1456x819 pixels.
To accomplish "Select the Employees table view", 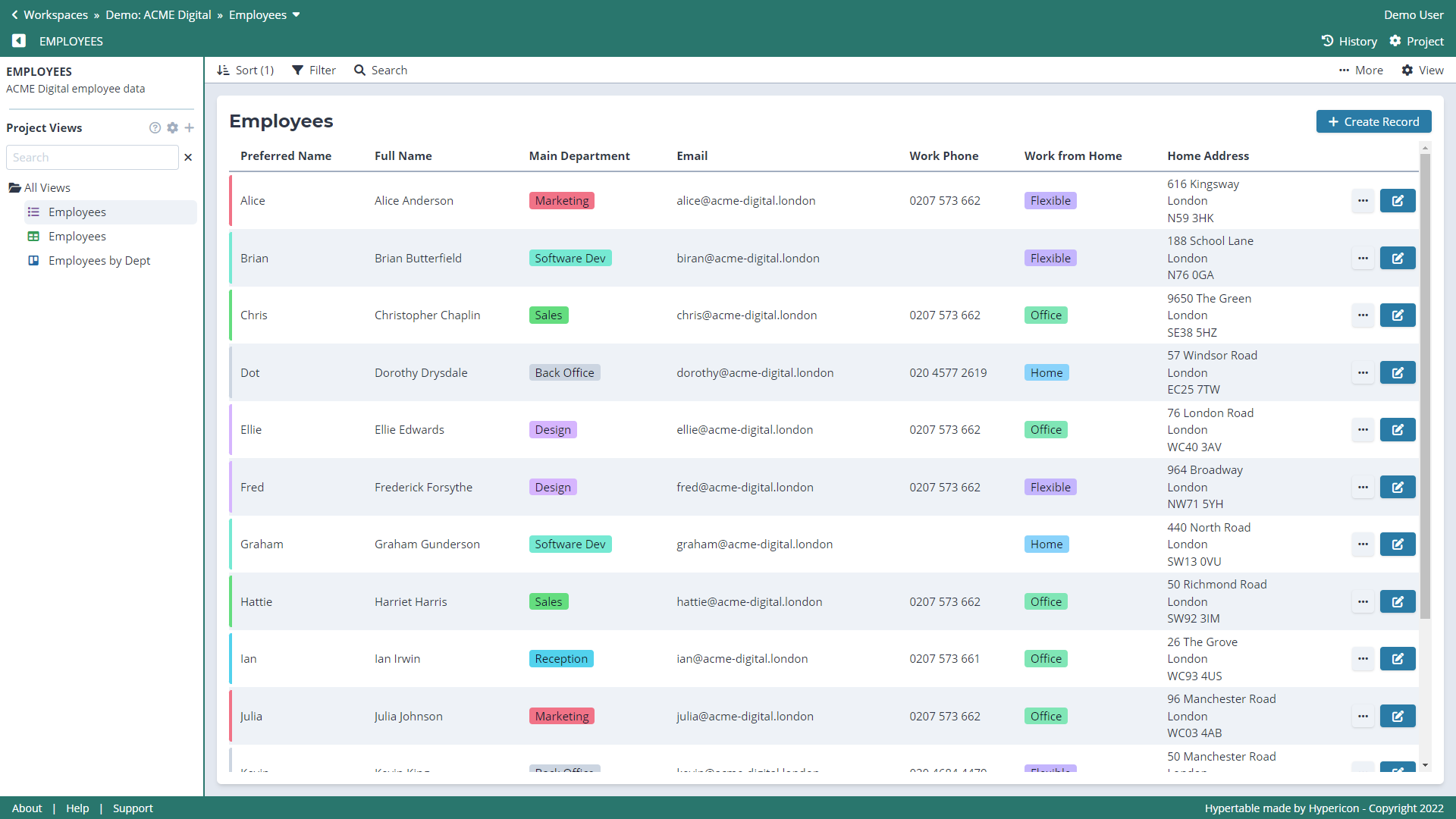I will click(x=111, y=237).
